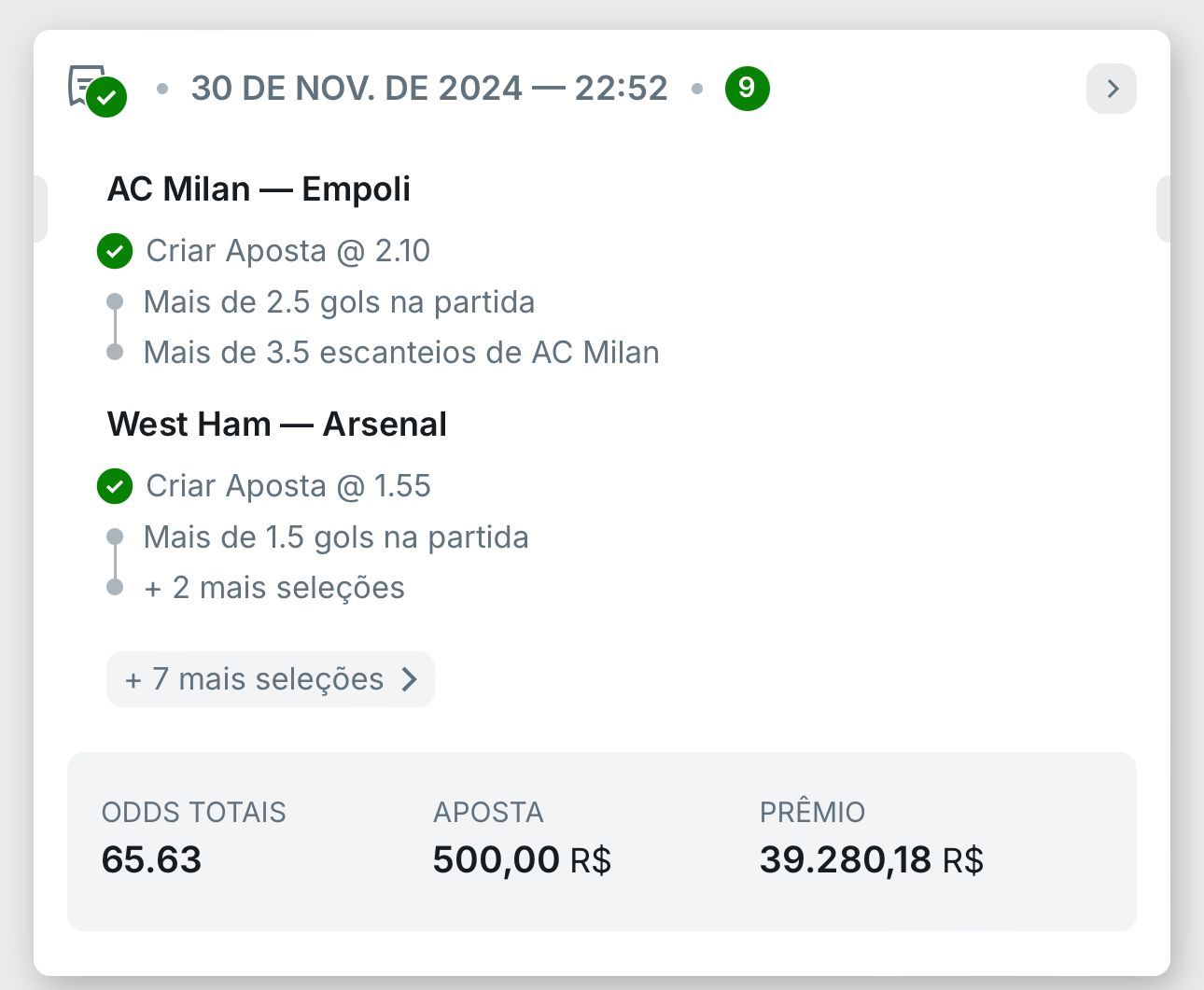Click the PRÊMIO amount 39.280,18 R$
This screenshot has height=990, width=1204.
pyautogui.click(x=872, y=859)
